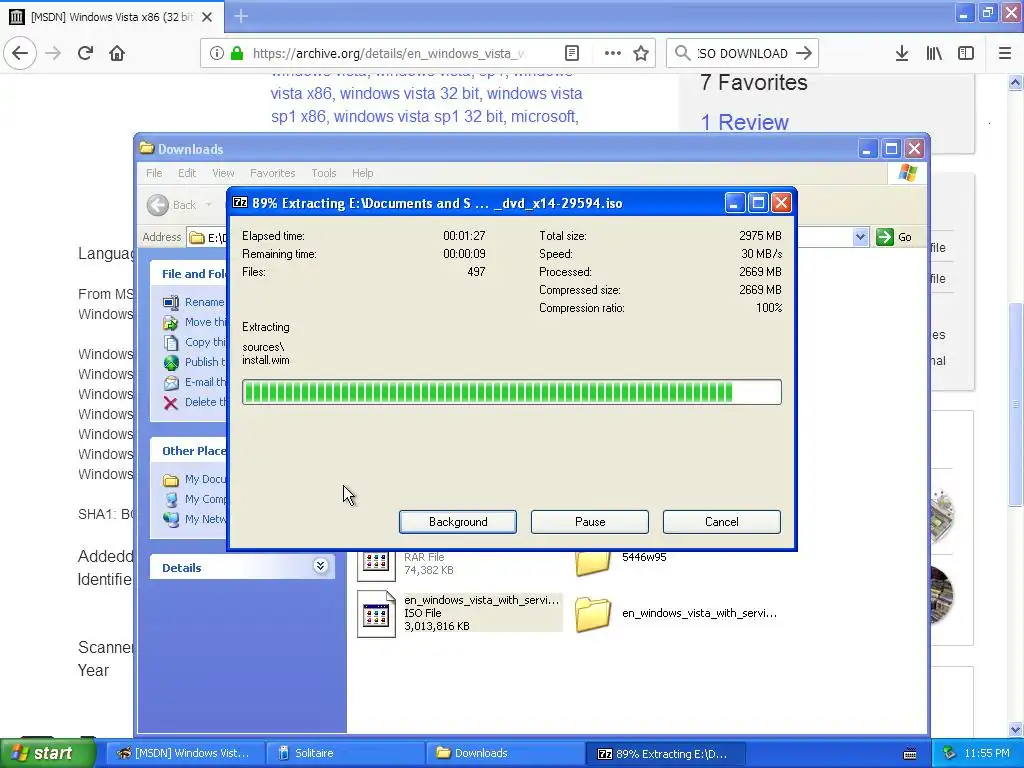This screenshot has width=1024, height=768.
Task: Open My Network Places icon
Action: pos(170,519)
